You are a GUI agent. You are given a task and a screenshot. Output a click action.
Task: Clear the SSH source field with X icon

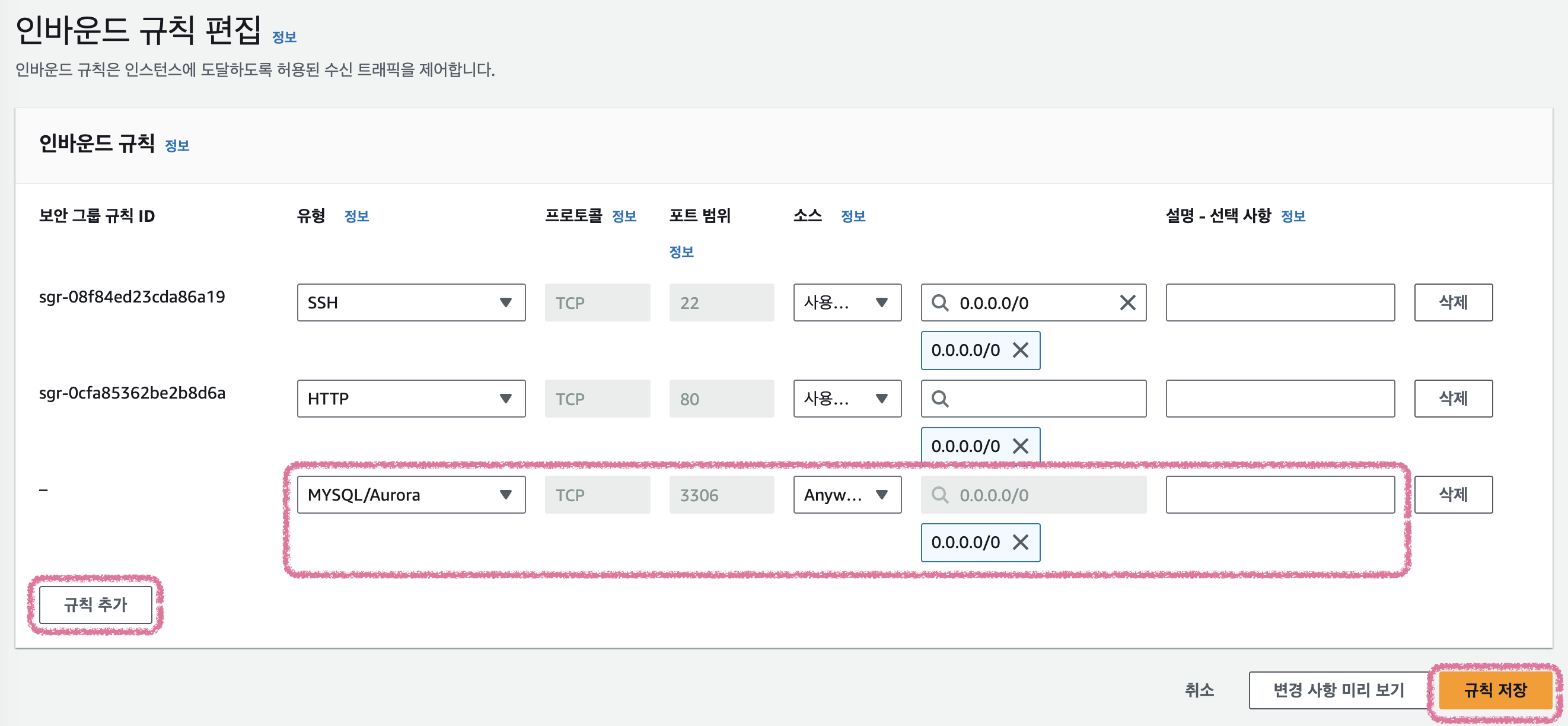click(x=1127, y=302)
